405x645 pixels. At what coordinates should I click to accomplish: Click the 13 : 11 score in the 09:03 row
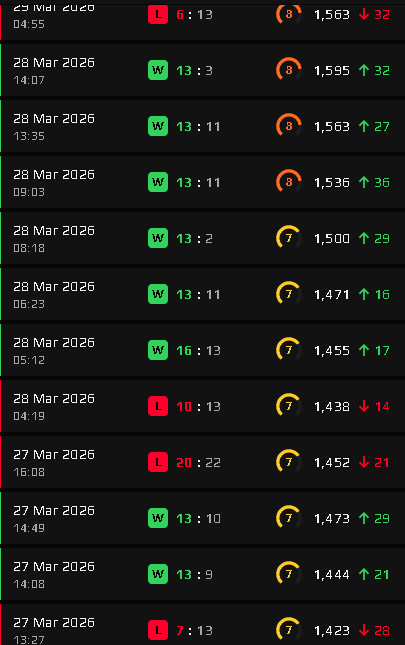pos(198,183)
